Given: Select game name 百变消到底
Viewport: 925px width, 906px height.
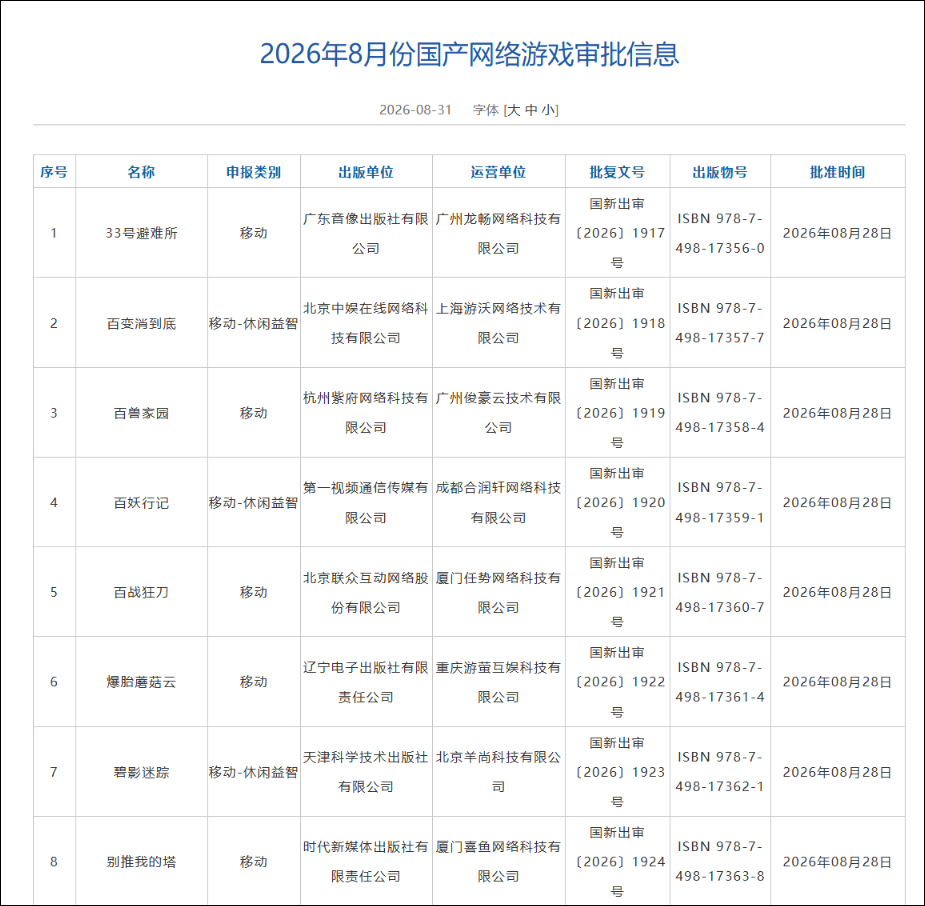Looking at the screenshot, I should tap(142, 323).
